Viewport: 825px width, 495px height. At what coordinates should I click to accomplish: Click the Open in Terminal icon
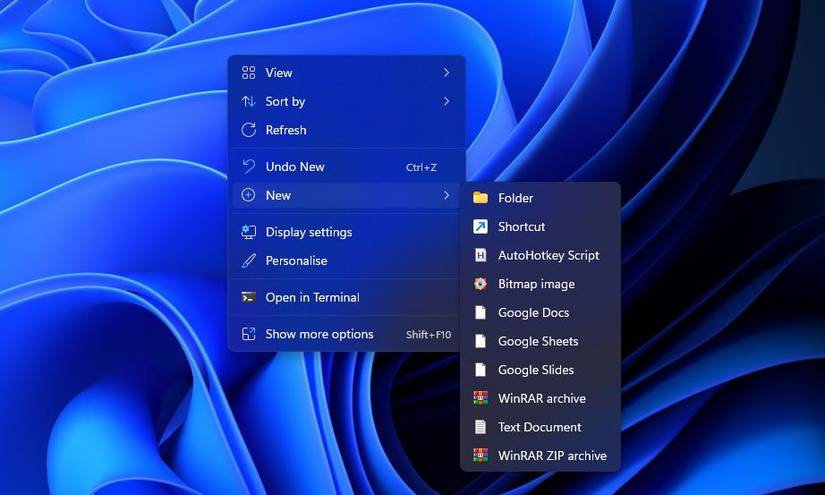click(x=248, y=297)
